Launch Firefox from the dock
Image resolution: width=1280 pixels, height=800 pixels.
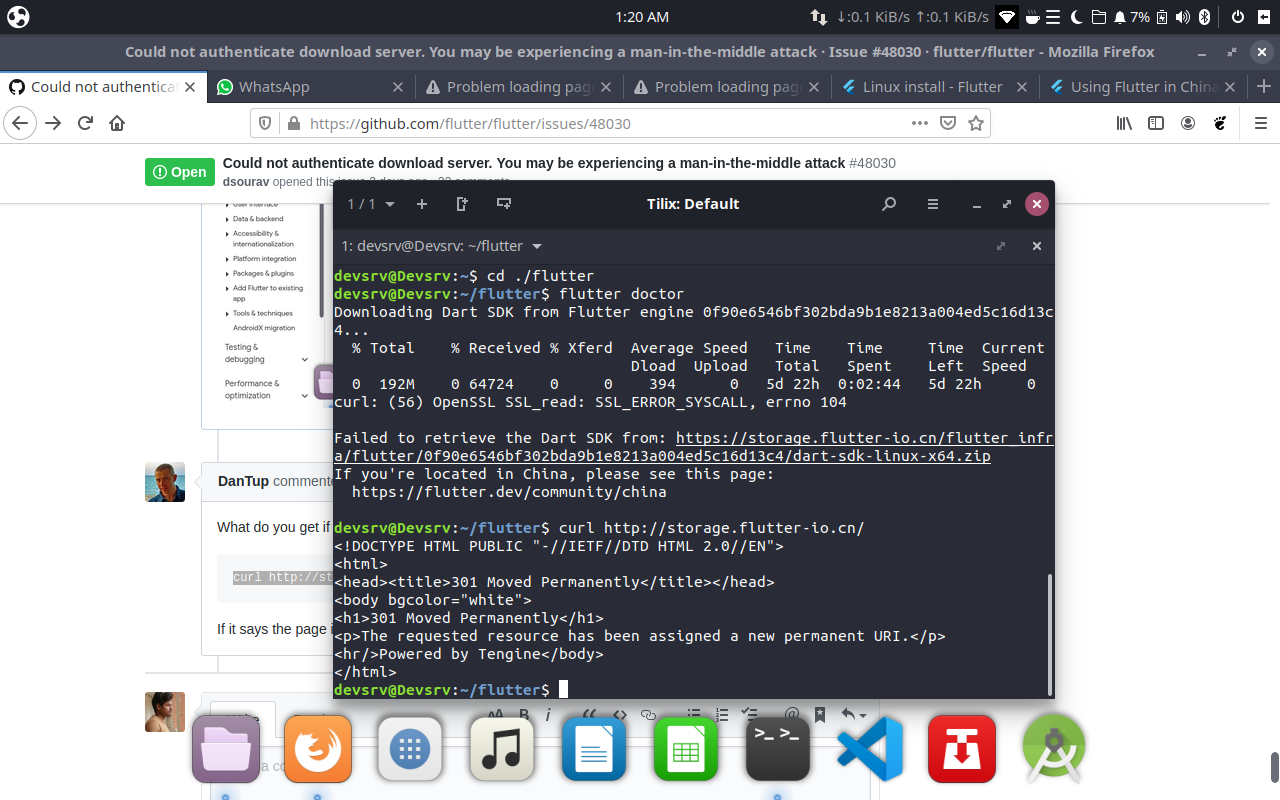[318, 748]
